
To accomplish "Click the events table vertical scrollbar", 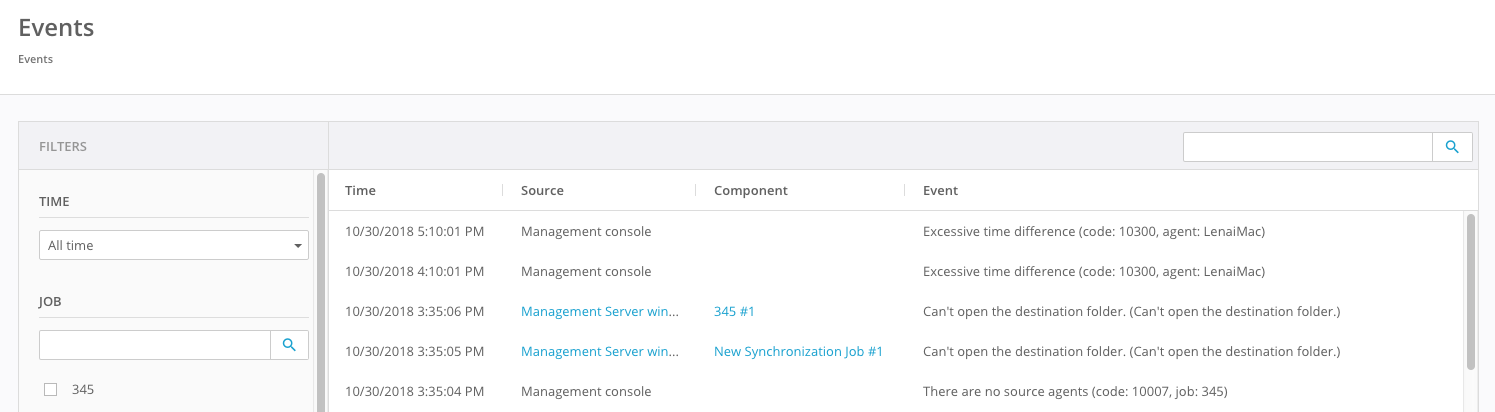I will coord(1470,290).
